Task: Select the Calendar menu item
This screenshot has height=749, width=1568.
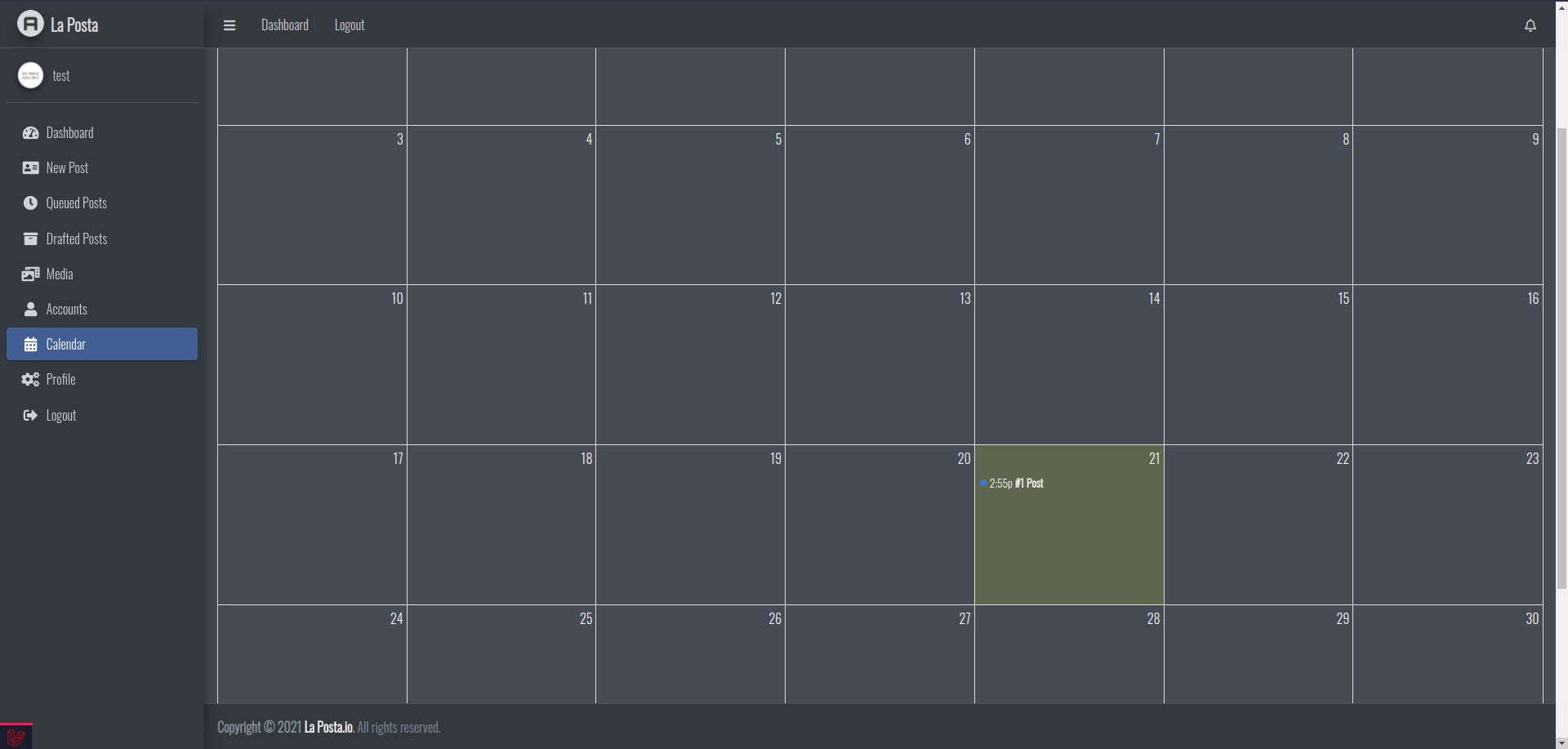Action: pyautogui.click(x=102, y=344)
